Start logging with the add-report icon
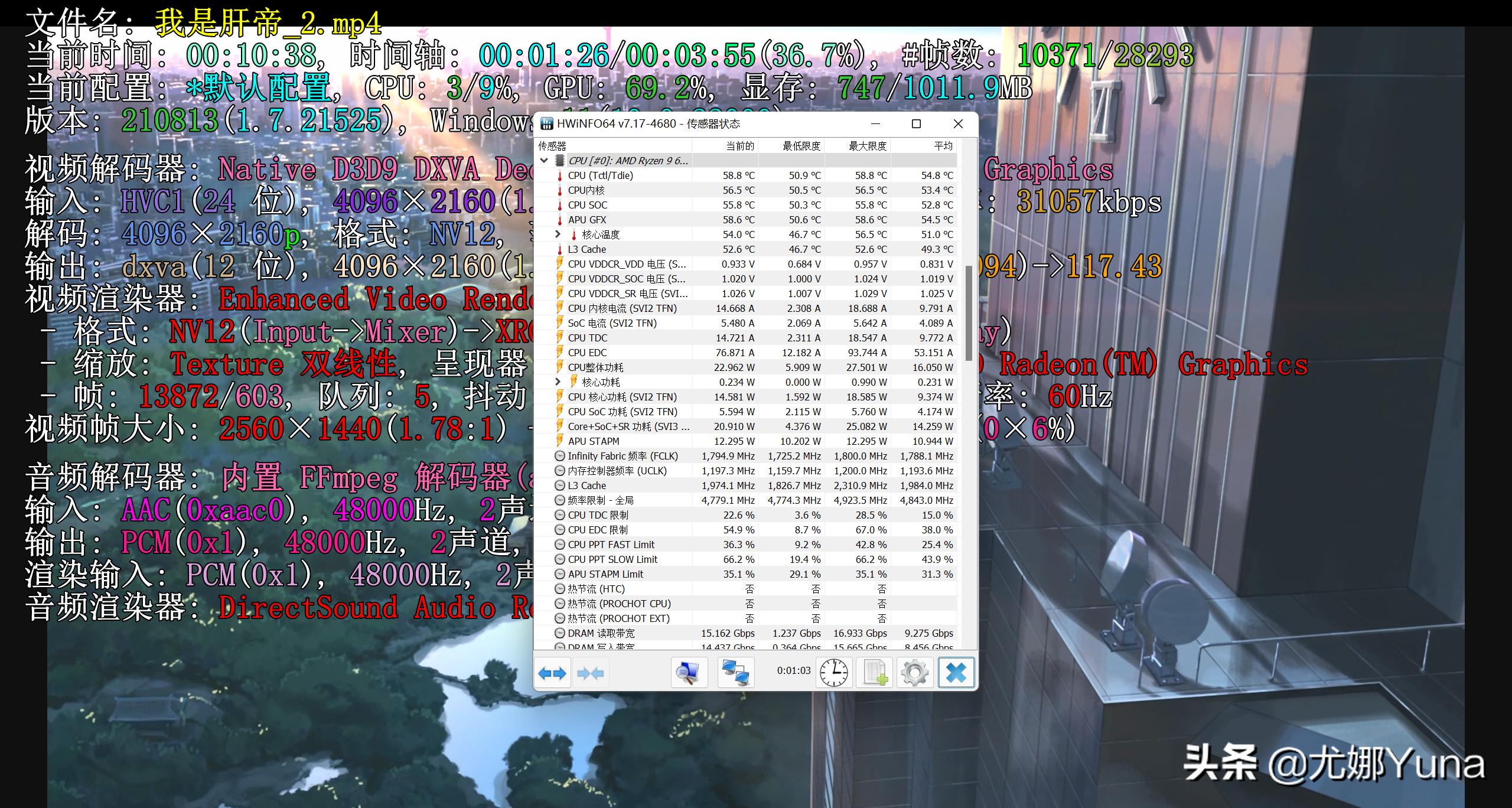 pos(875,672)
